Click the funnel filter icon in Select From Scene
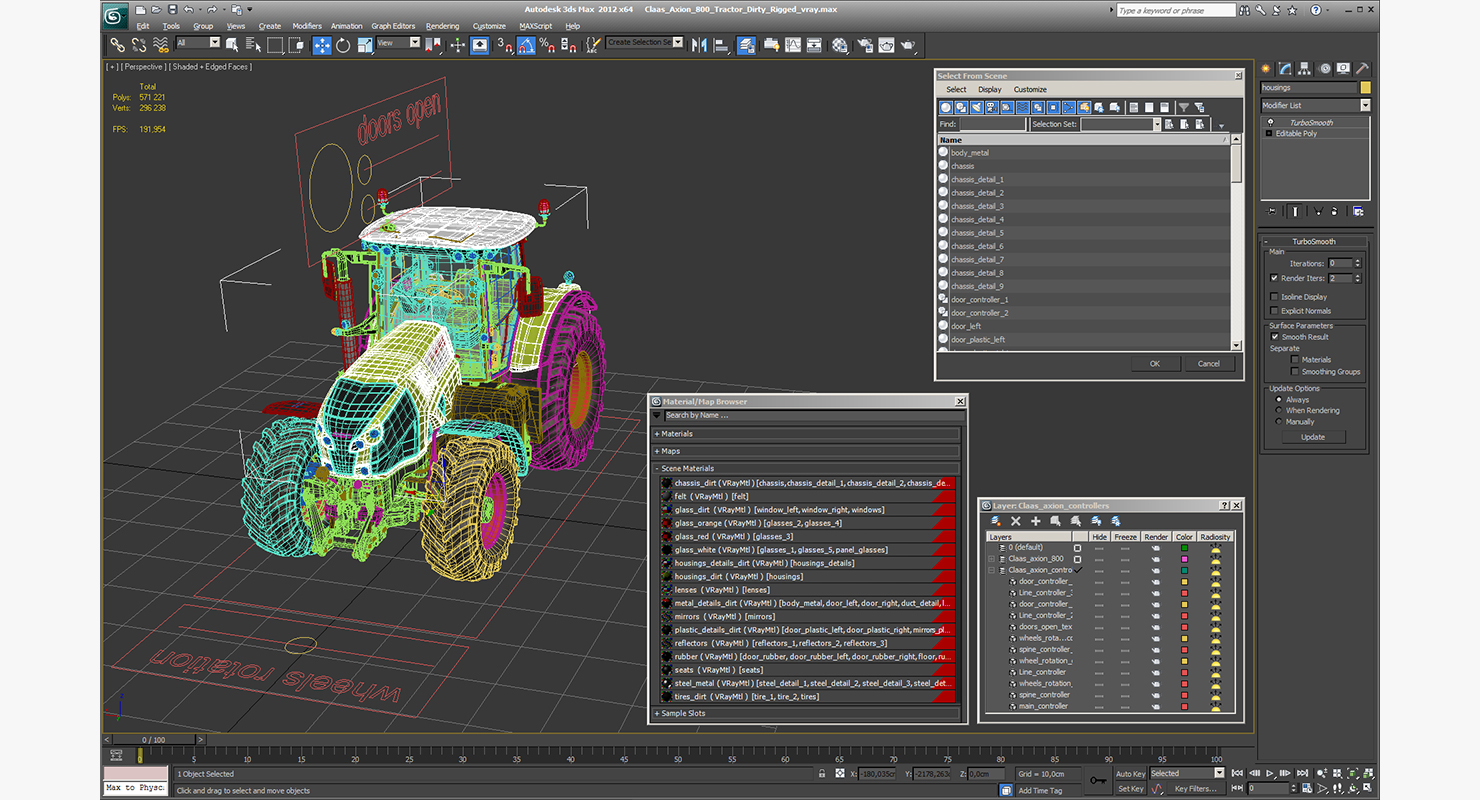 point(1183,107)
